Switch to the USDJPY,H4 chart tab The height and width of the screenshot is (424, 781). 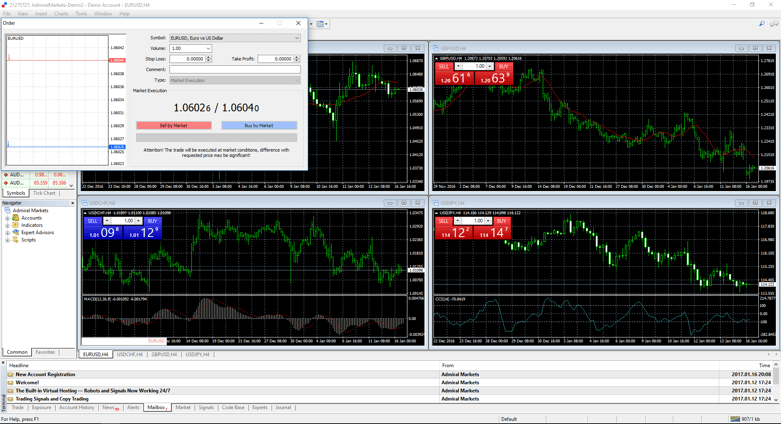[x=197, y=354]
